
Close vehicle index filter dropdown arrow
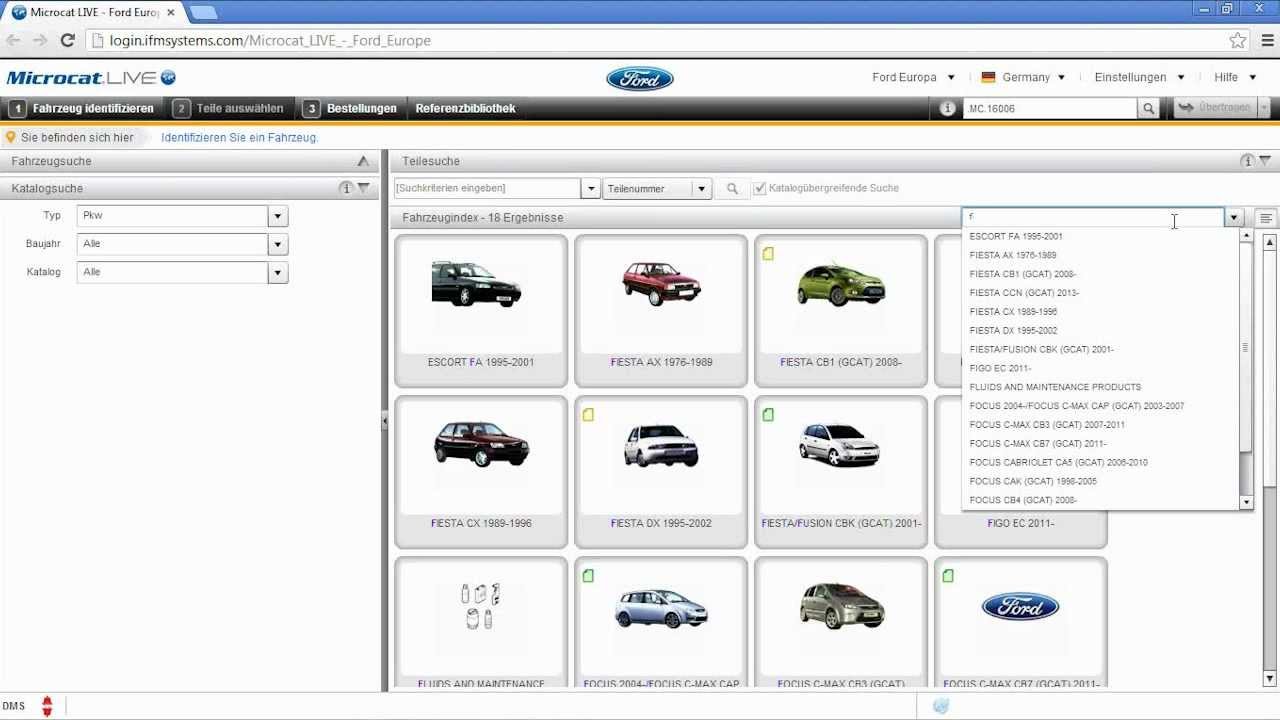point(1234,218)
